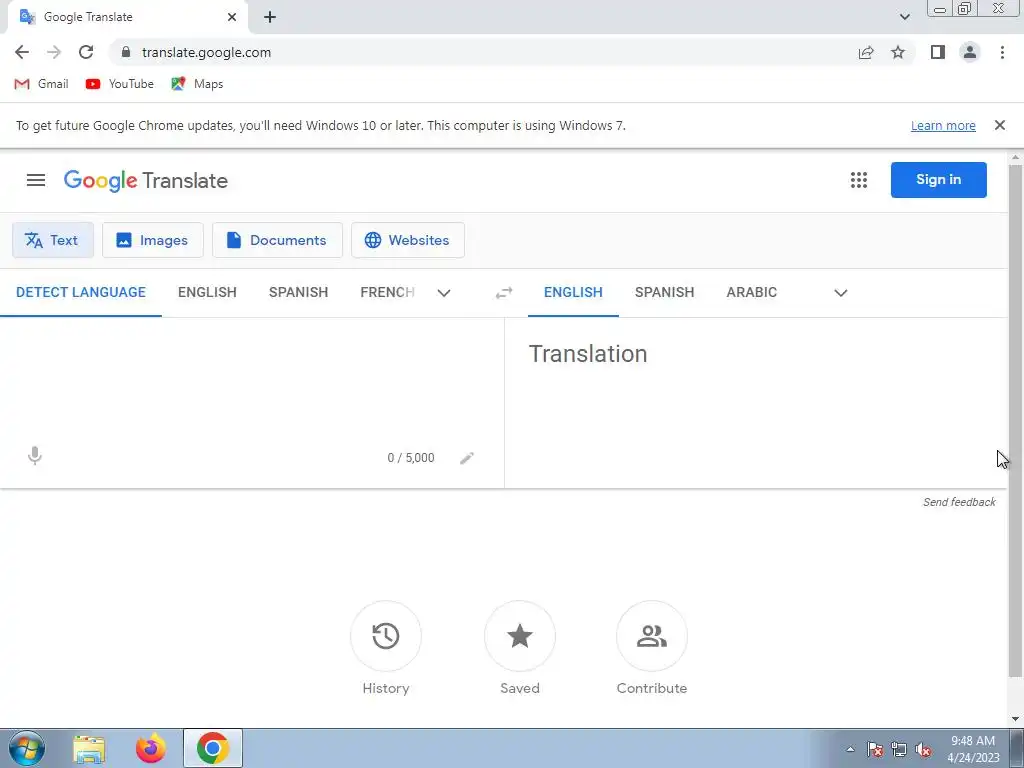1024x768 pixels.
Task: Open the Google apps grid
Action: [859, 180]
